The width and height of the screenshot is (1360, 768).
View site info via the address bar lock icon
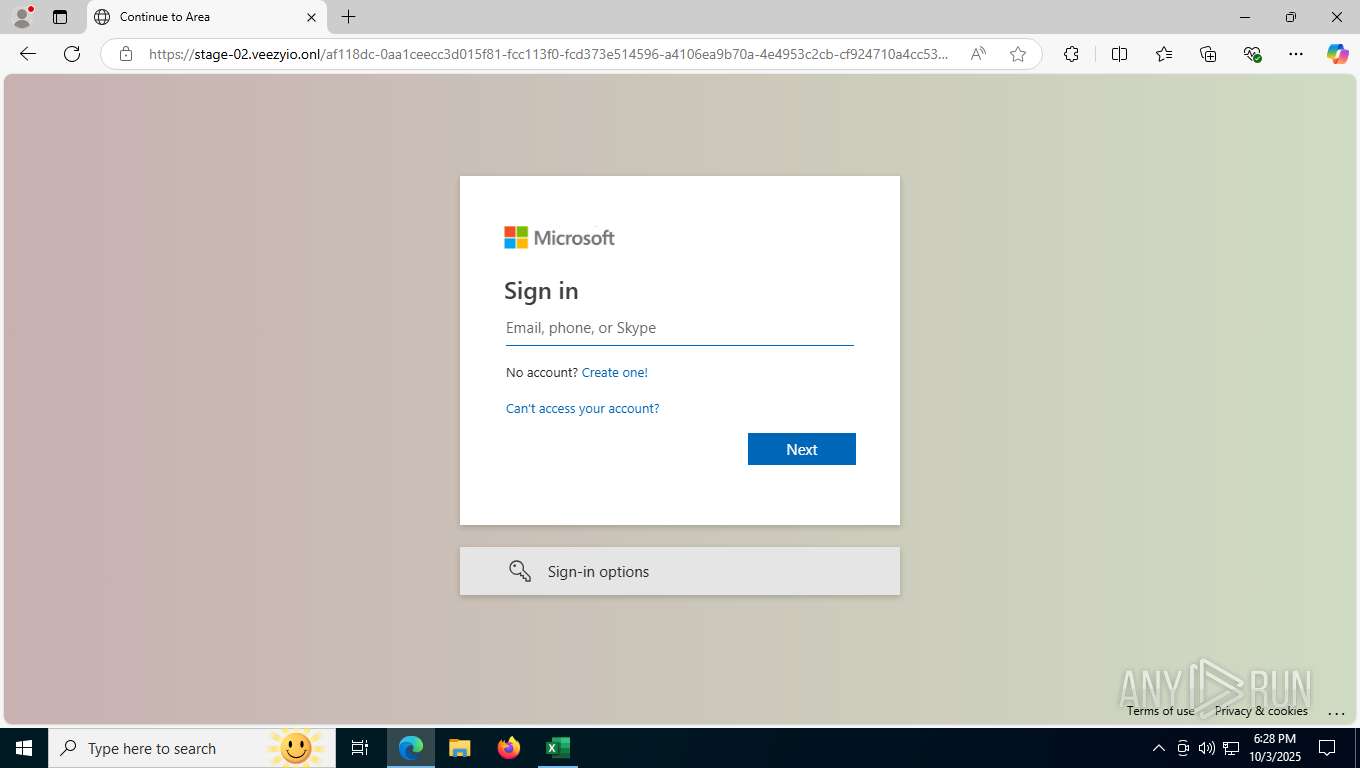pyautogui.click(x=126, y=54)
